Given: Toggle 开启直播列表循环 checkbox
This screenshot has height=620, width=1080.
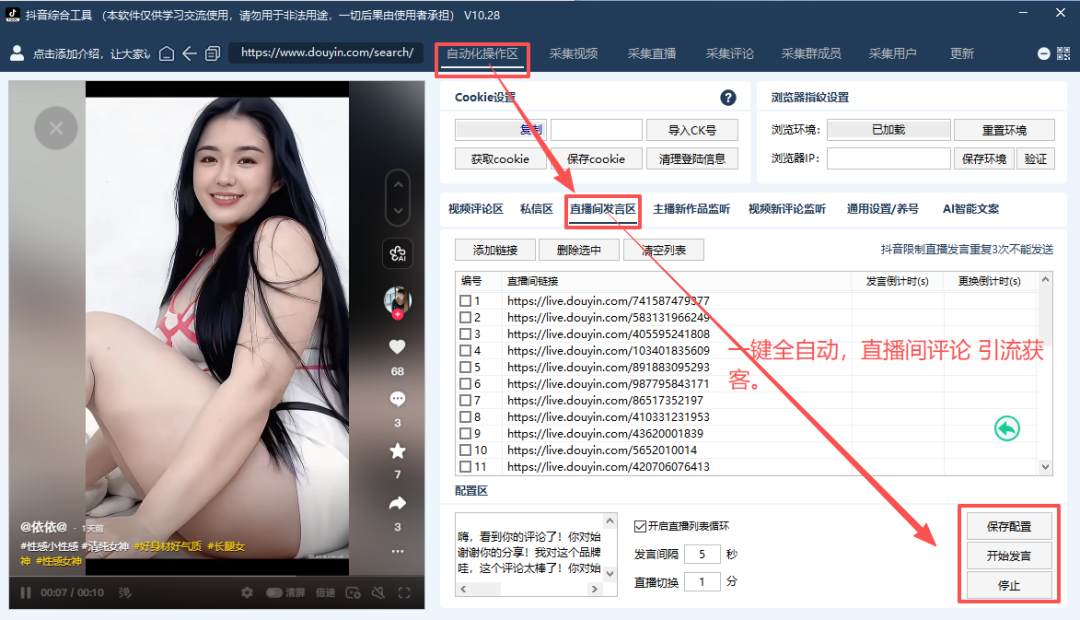Looking at the screenshot, I should (x=640, y=526).
